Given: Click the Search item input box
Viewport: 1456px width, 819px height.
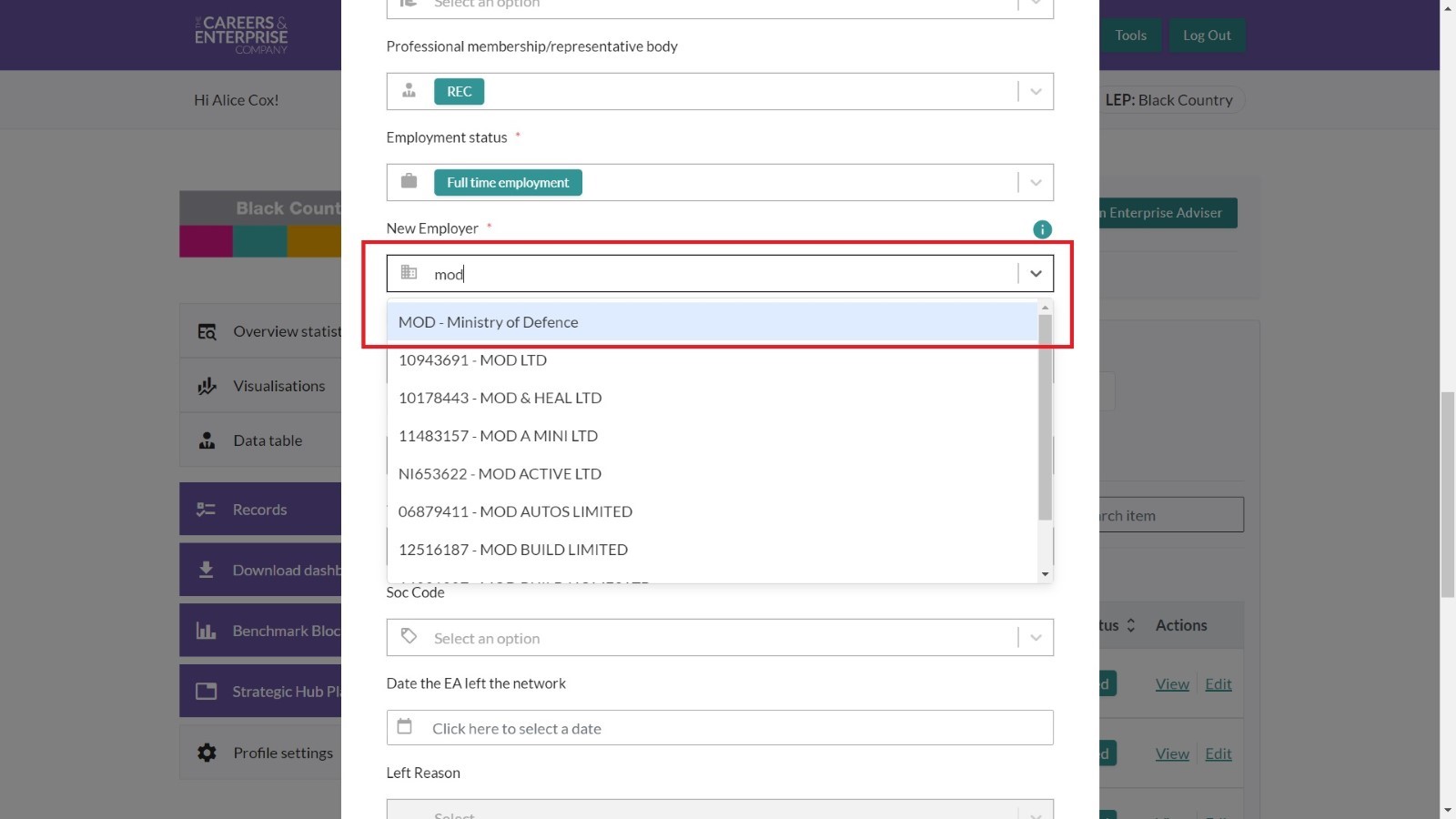Looking at the screenshot, I should tap(1170, 515).
